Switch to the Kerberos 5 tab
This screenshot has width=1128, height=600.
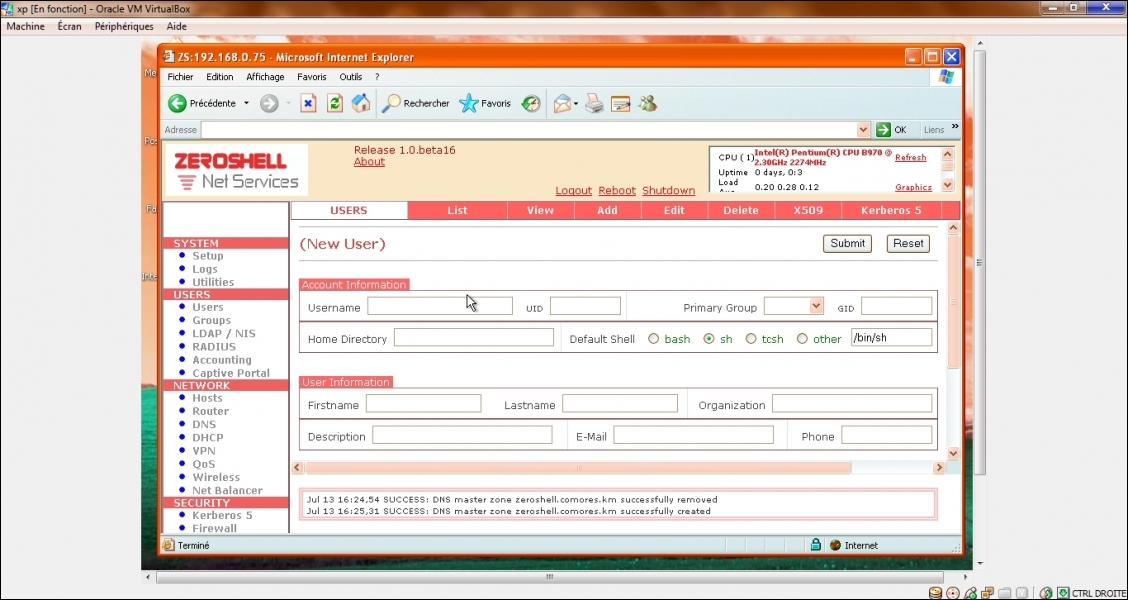pos(891,210)
